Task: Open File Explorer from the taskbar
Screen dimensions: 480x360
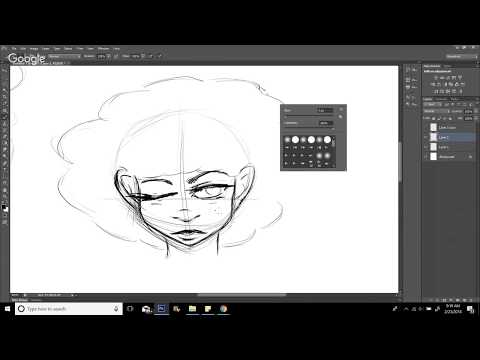Action: [x=192, y=309]
